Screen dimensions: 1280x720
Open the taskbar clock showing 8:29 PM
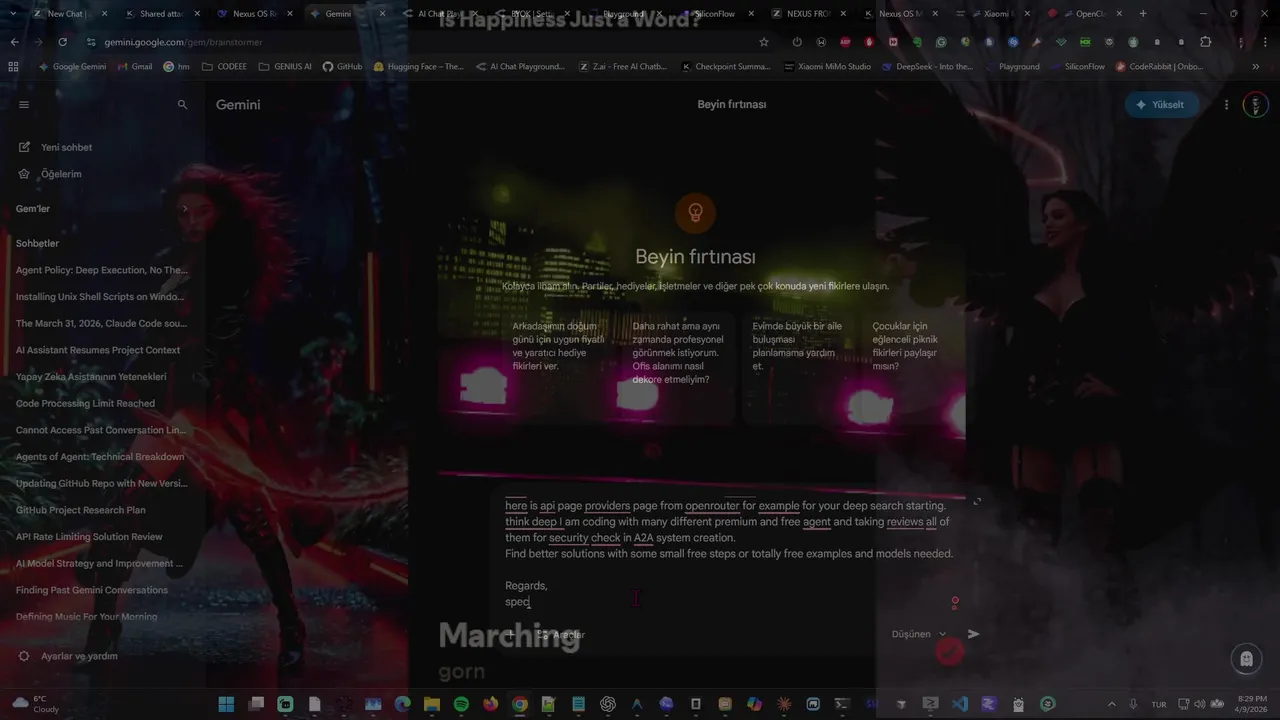(x=1252, y=704)
